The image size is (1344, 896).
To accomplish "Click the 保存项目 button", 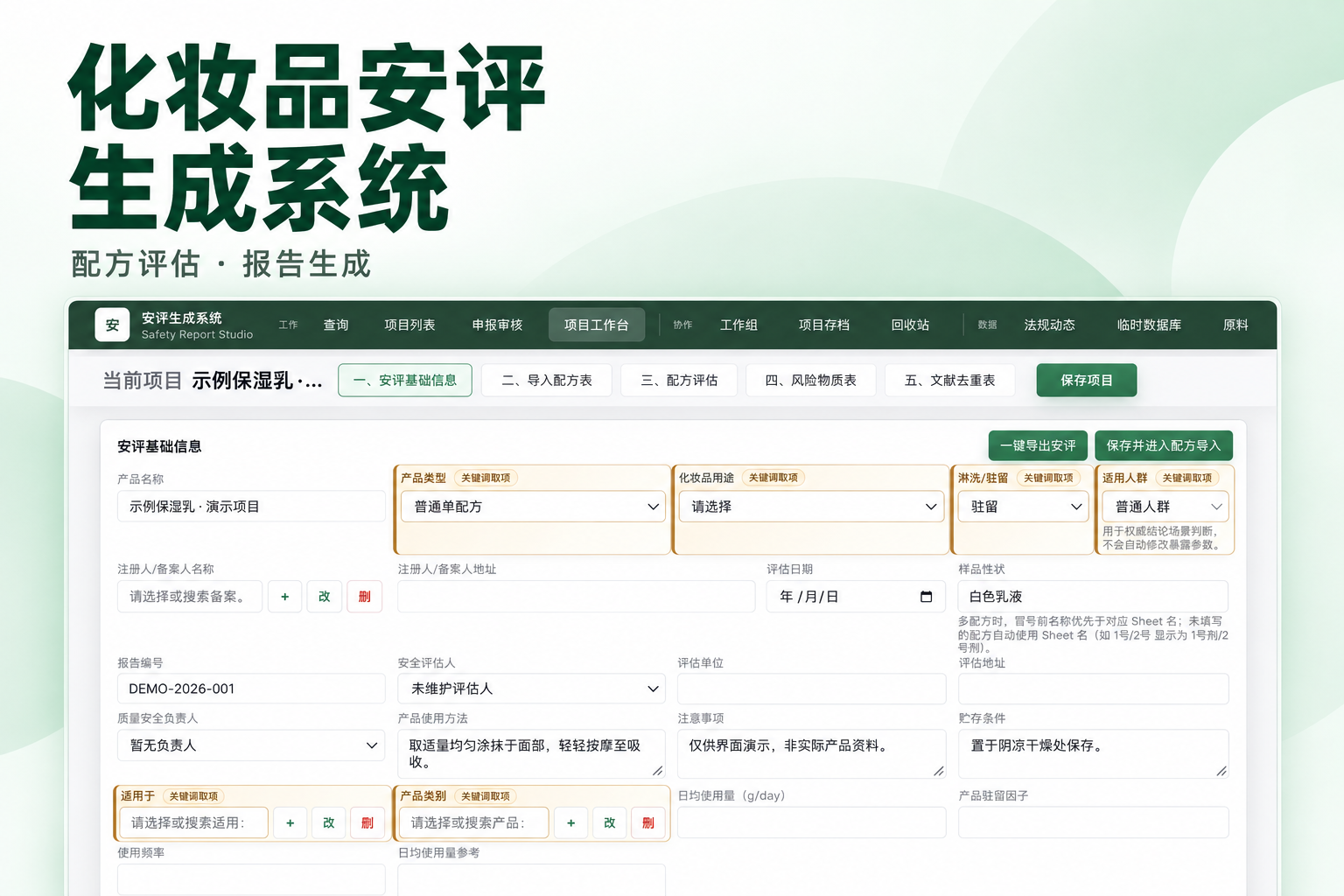I will click(1087, 381).
